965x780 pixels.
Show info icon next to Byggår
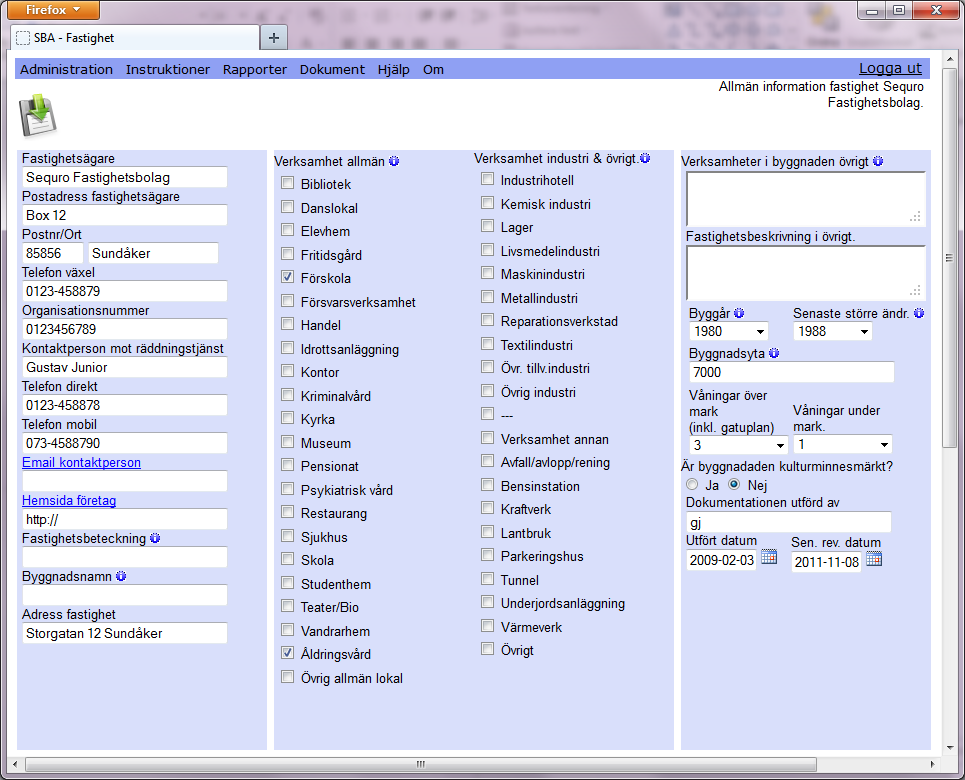(x=739, y=313)
